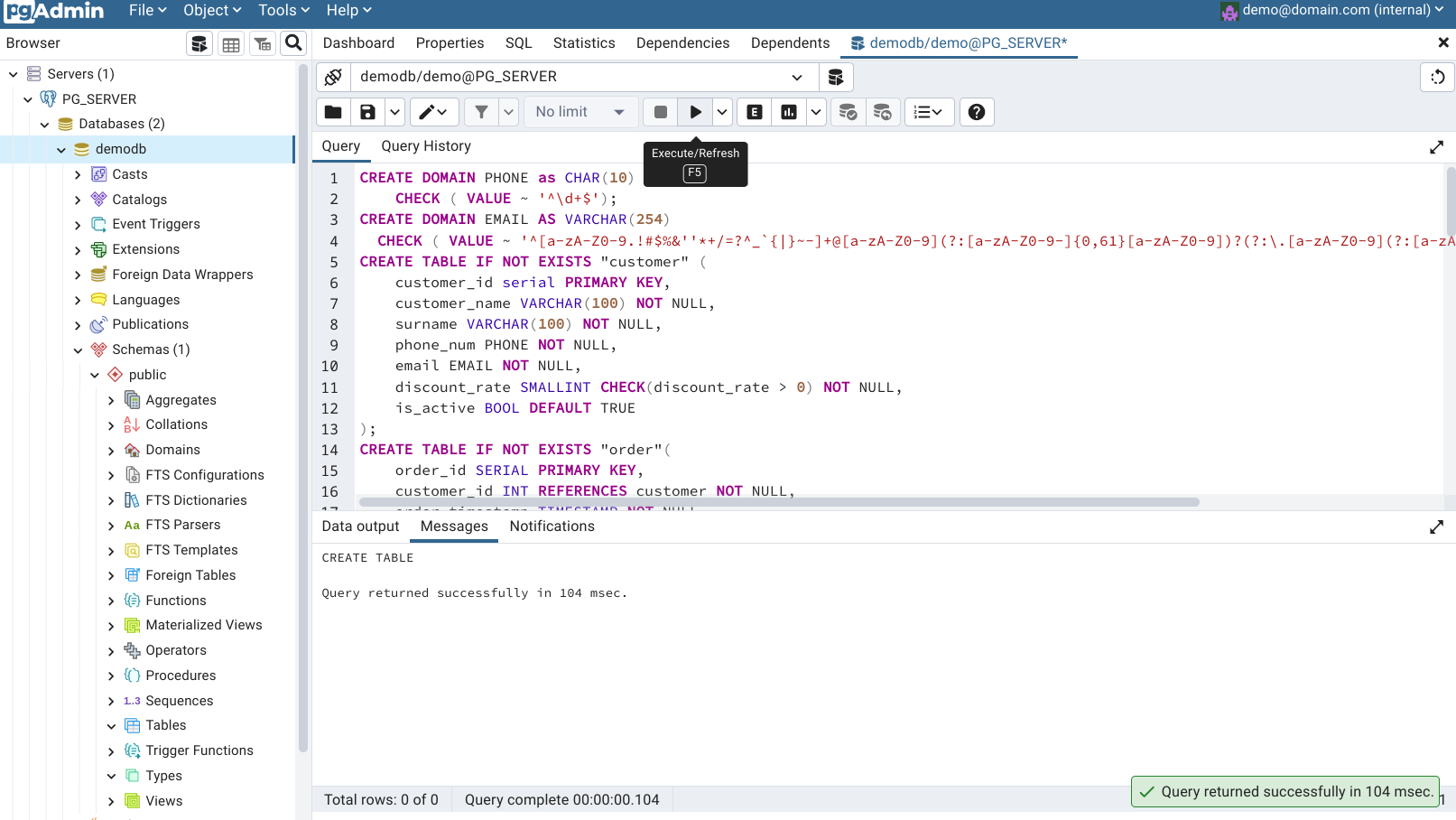This screenshot has width=1456, height=820.
Task: Open the No limit rows dropdown
Action: [580, 112]
